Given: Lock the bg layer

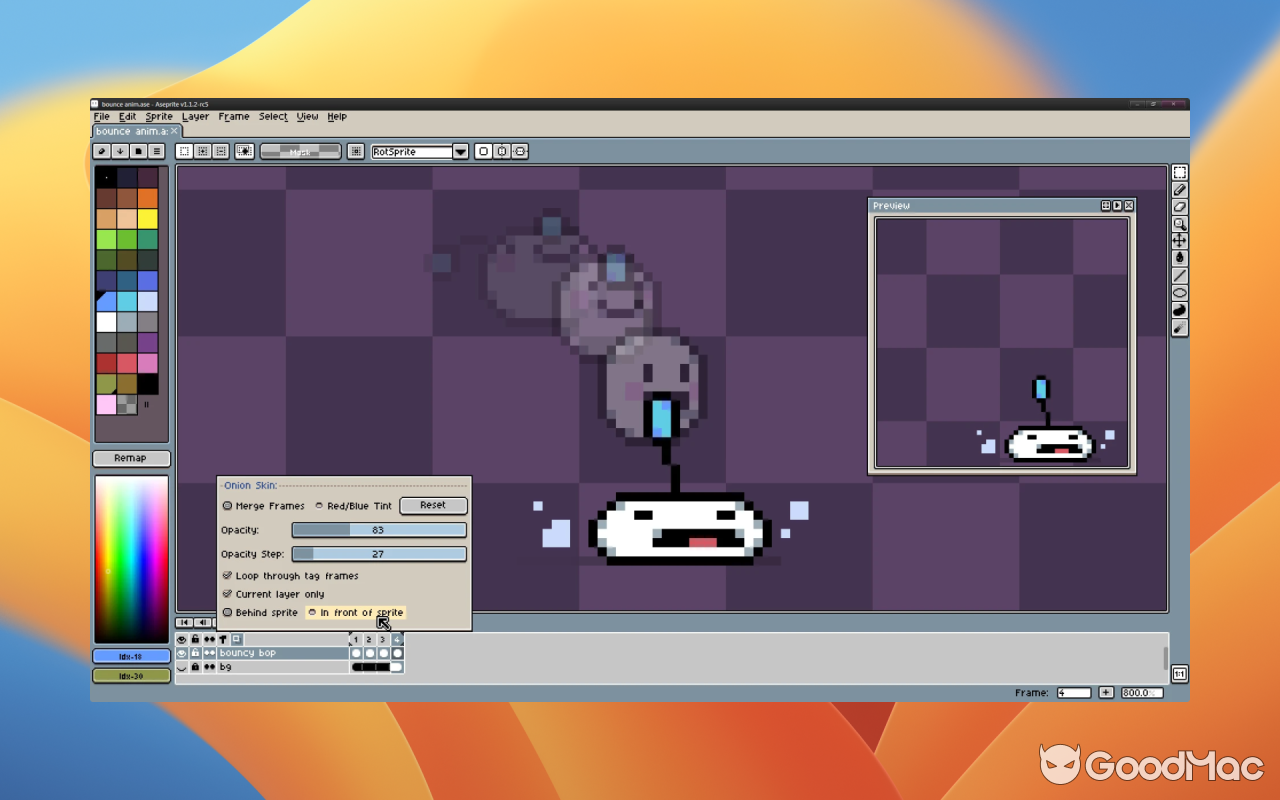Looking at the screenshot, I should pos(195,666).
